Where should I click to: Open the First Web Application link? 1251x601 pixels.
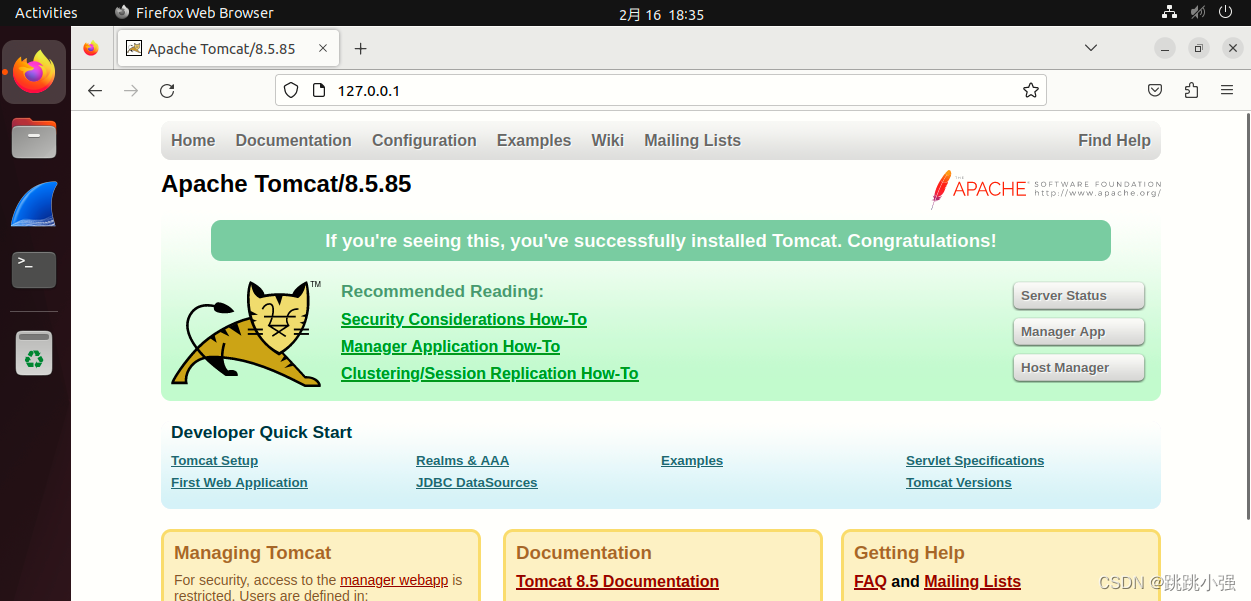coord(239,483)
